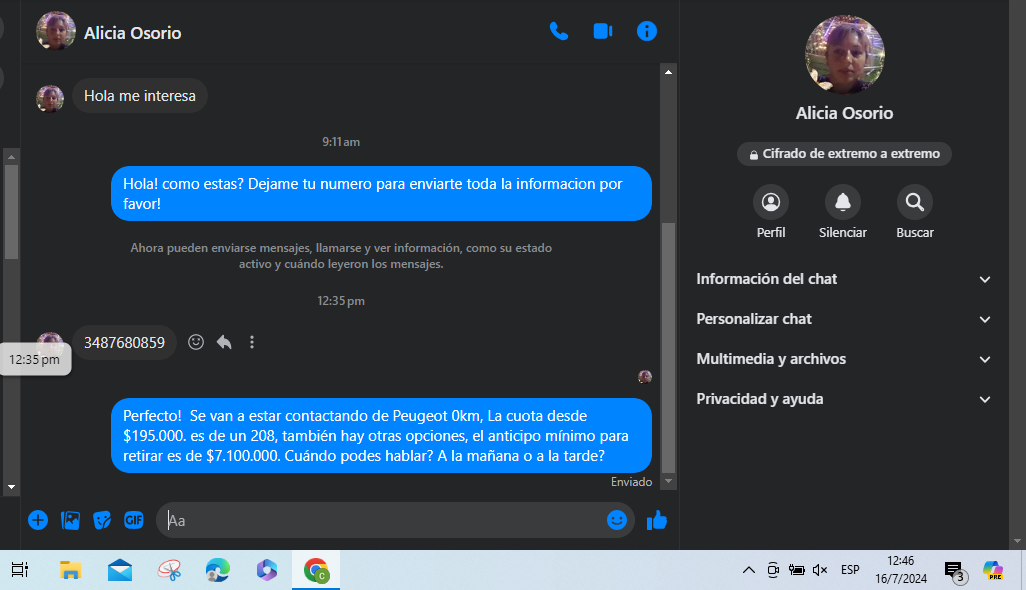1026x590 pixels.
Task: Expand Privacidad y ayuda section
Action: pyautogui.click(x=844, y=399)
